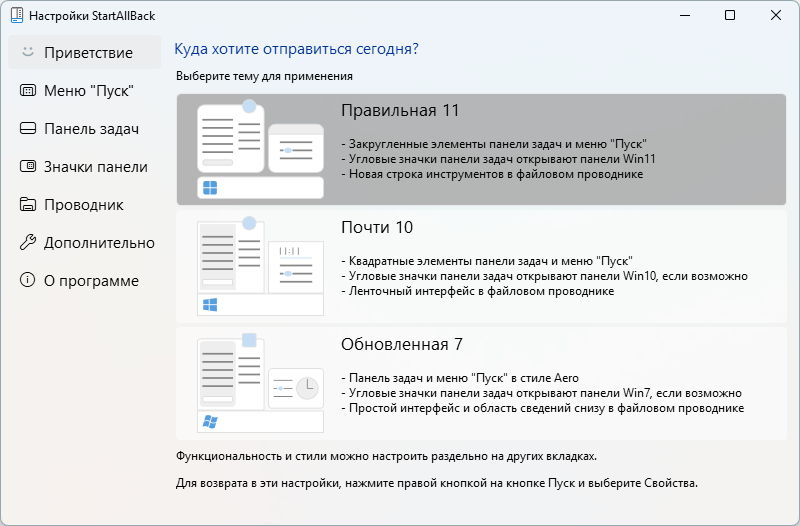Screen dimensions: 800x526
Task: Select the Правильная 11 theme
Action: click(x=481, y=149)
